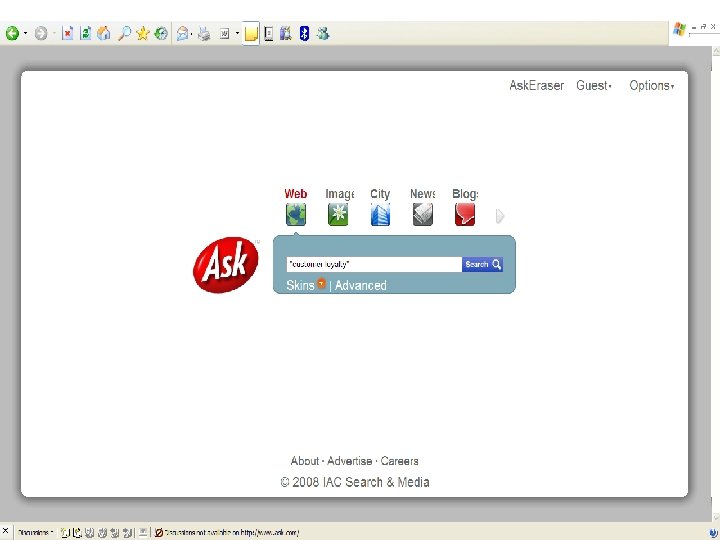This screenshot has height=540, width=720.
Task: Open the Edit dropdown arrow
Action: click(237, 33)
